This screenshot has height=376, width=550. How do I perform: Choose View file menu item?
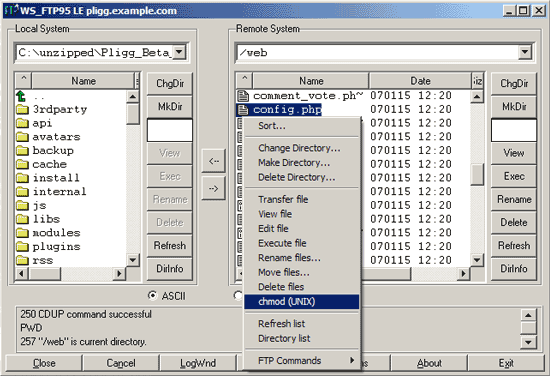click(302, 214)
